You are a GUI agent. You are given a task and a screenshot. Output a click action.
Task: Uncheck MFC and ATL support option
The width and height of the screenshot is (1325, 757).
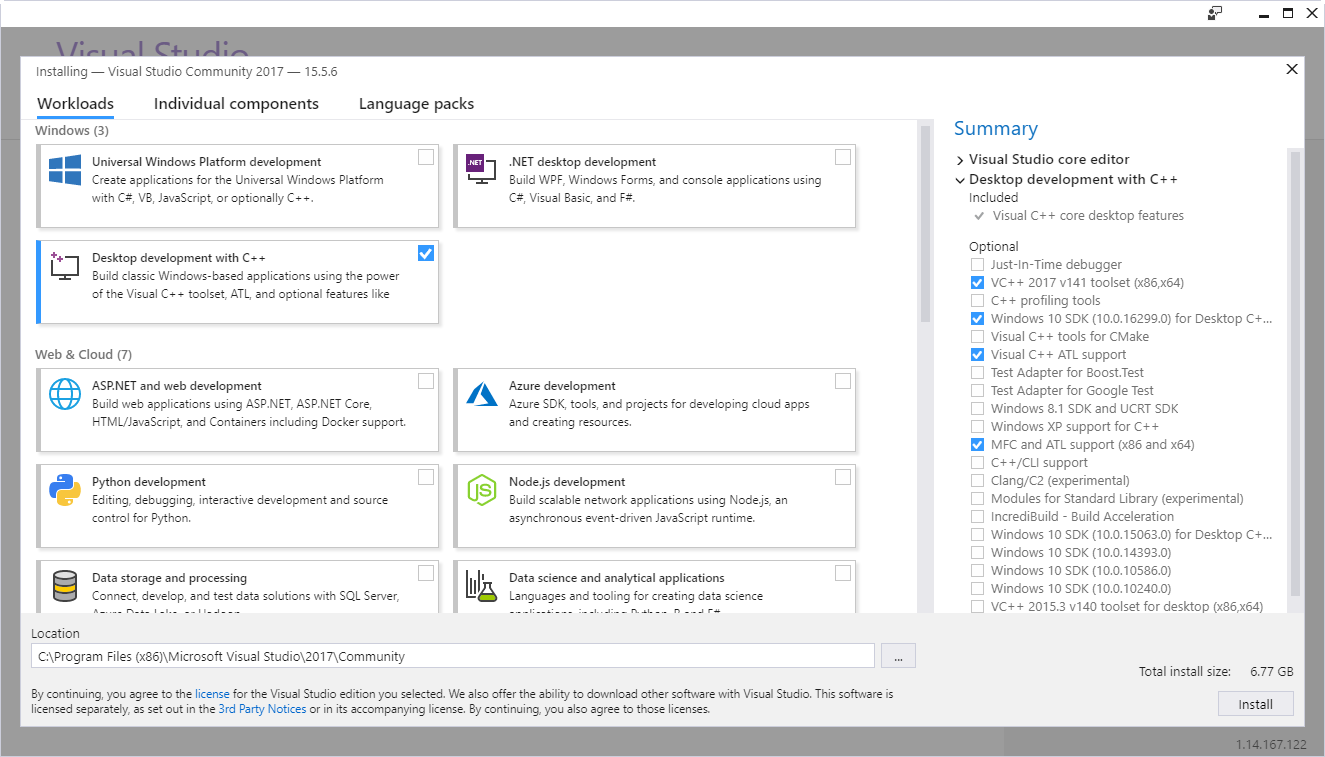coord(977,445)
